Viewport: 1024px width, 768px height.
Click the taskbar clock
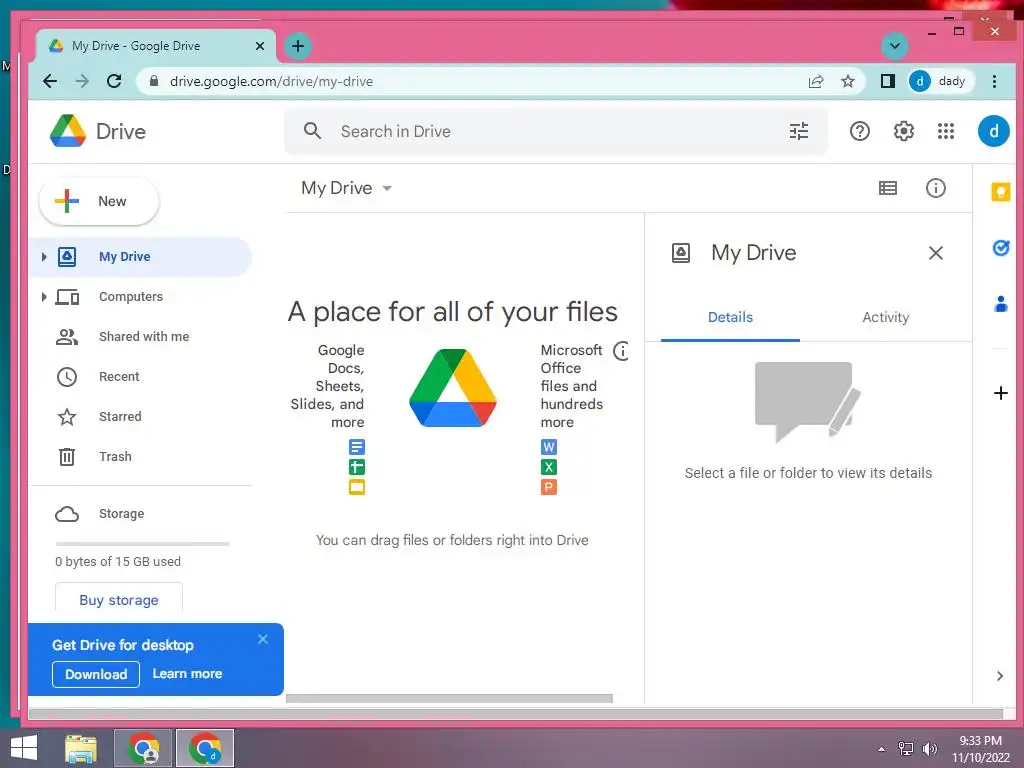click(x=980, y=749)
